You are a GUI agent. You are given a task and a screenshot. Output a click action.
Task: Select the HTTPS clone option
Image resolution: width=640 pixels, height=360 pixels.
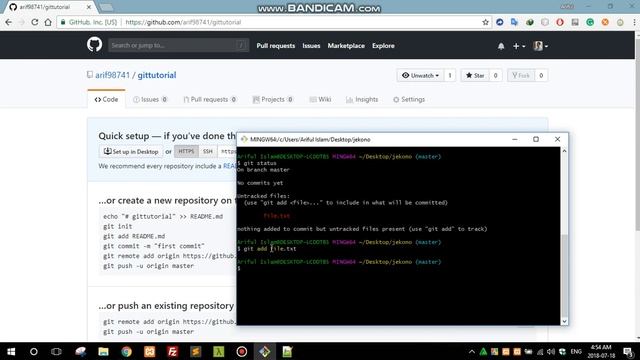(186, 151)
